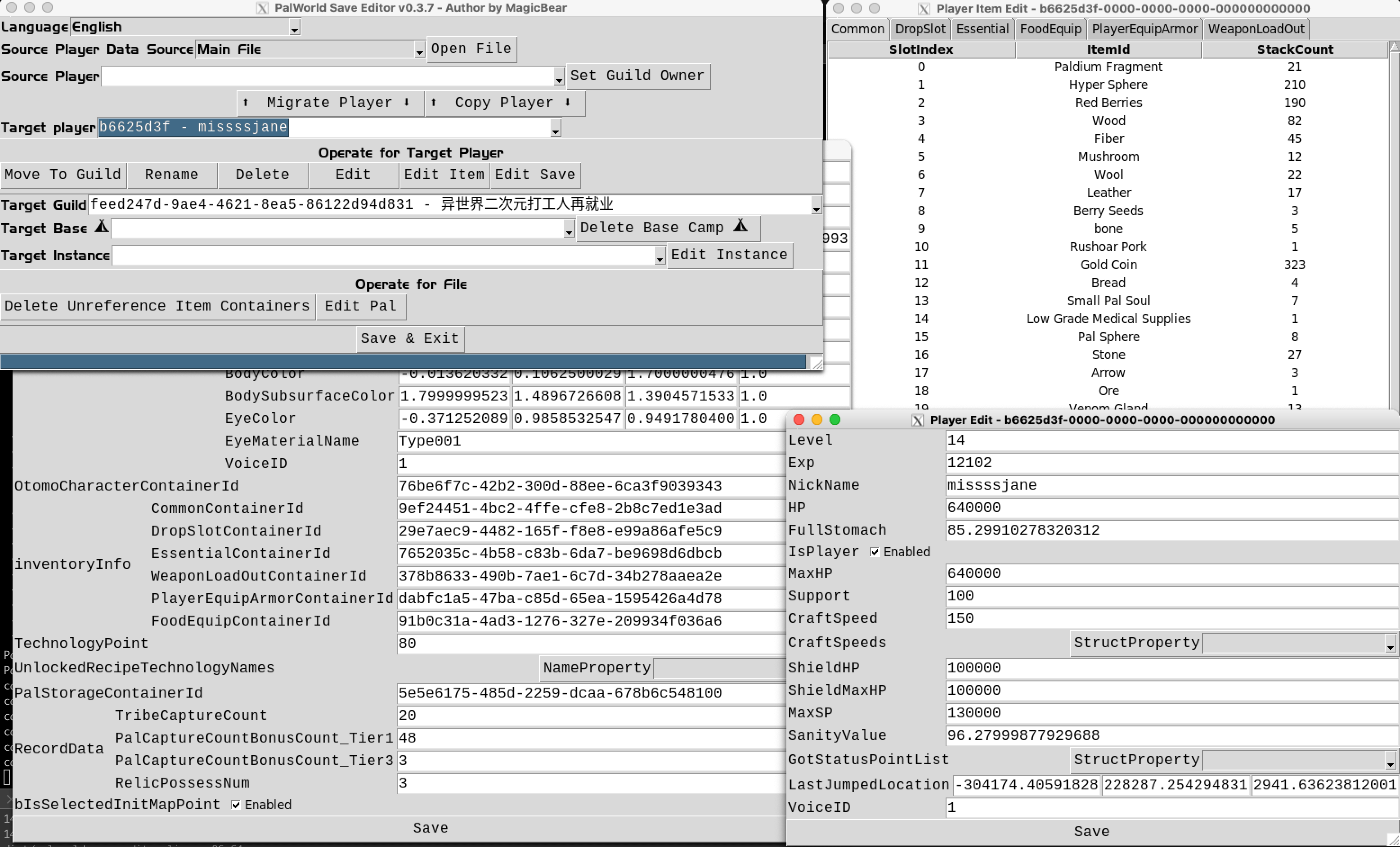Toggle the IsPlayer Enabled checkbox
The height and width of the screenshot is (847, 1400).
click(x=875, y=552)
